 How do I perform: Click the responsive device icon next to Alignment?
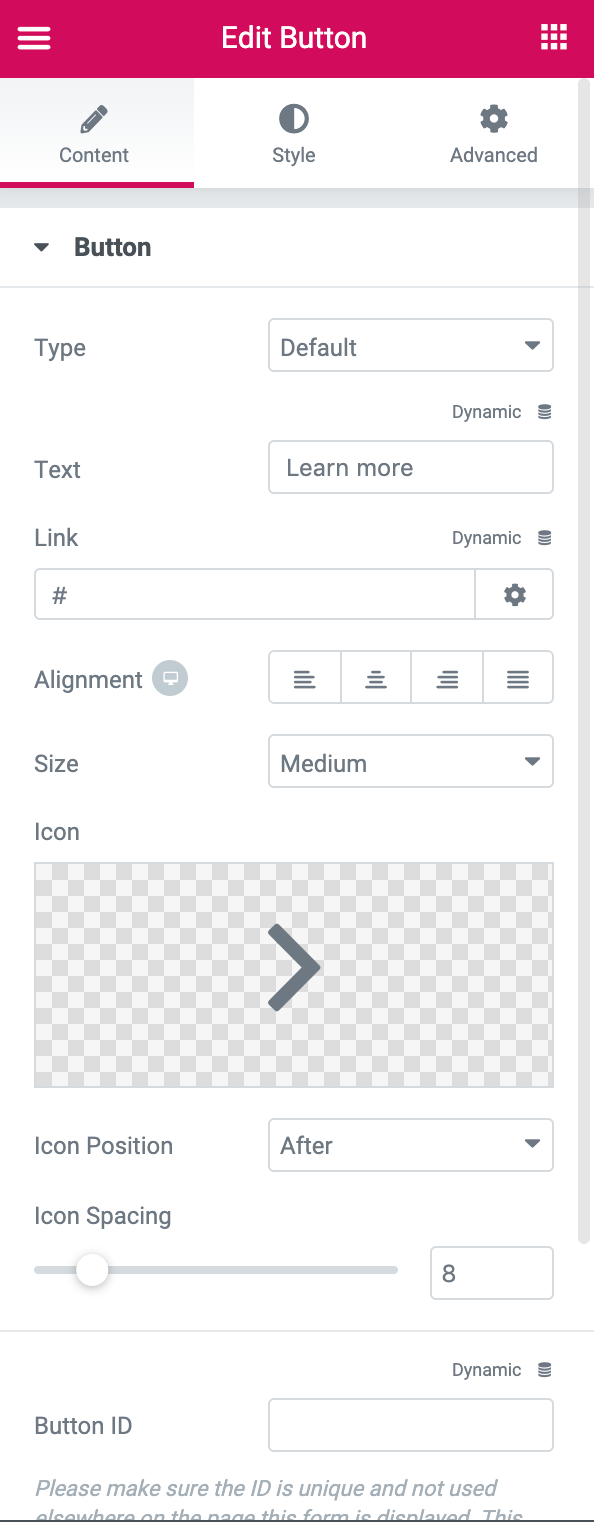169,678
